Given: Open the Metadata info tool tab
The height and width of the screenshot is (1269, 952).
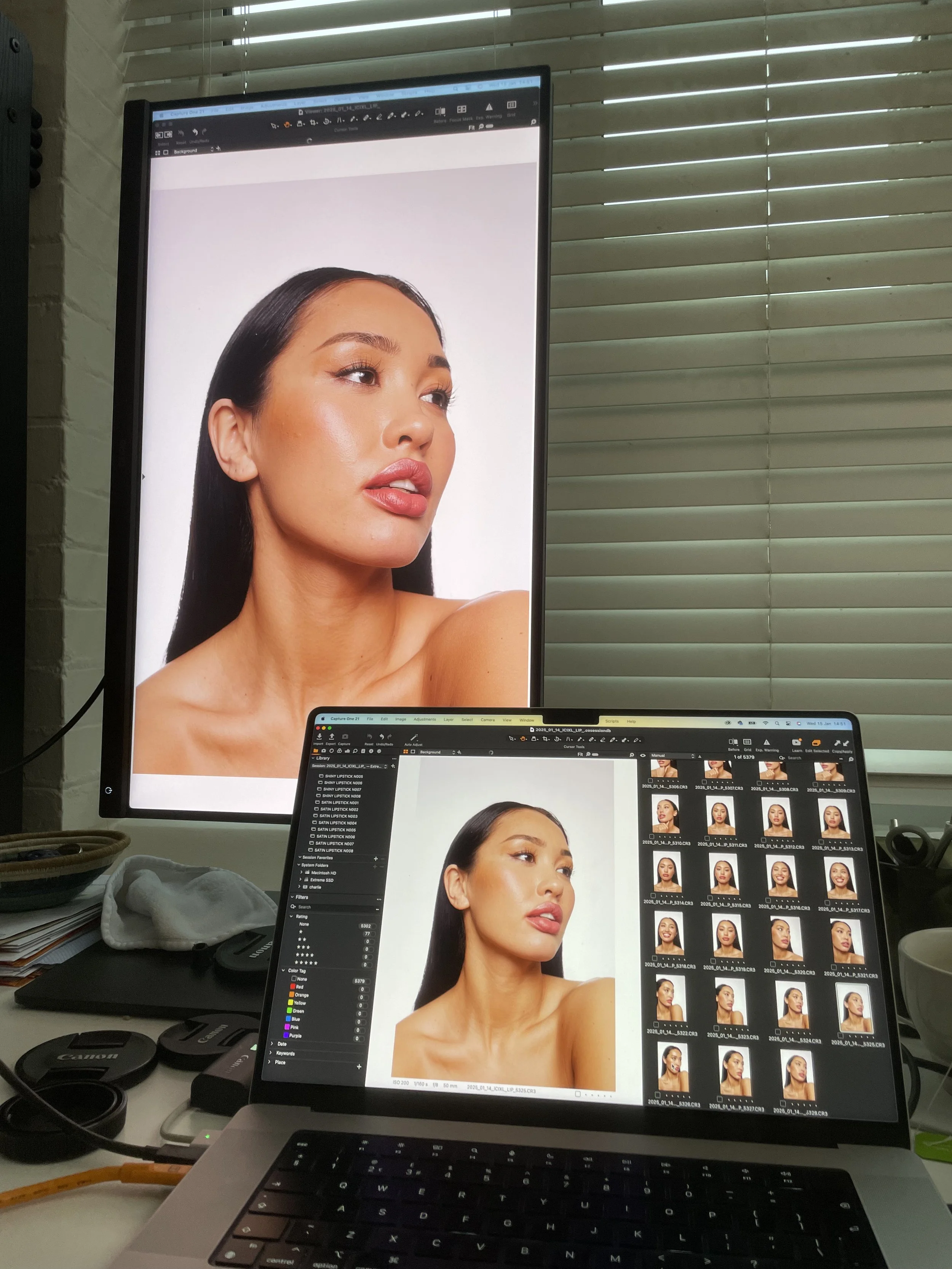Looking at the screenshot, I should [371, 751].
